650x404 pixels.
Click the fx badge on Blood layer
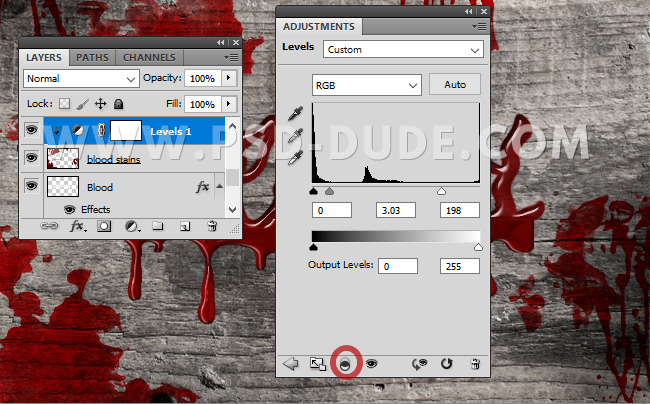(202, 187)
